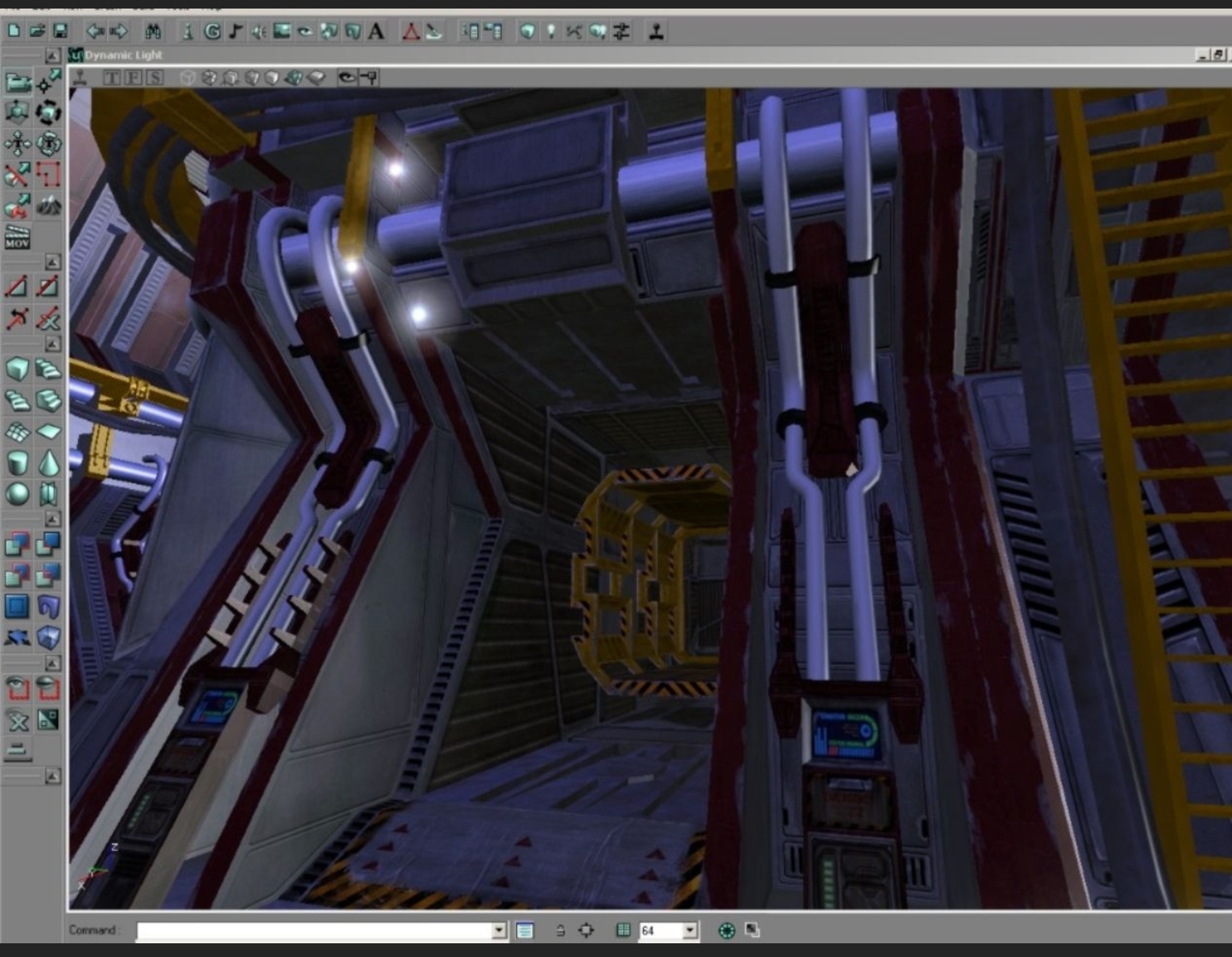The width and height of the screenshot is (1232, 957).
Task: Open the Music browser note icon
Action: coord(235,32)
